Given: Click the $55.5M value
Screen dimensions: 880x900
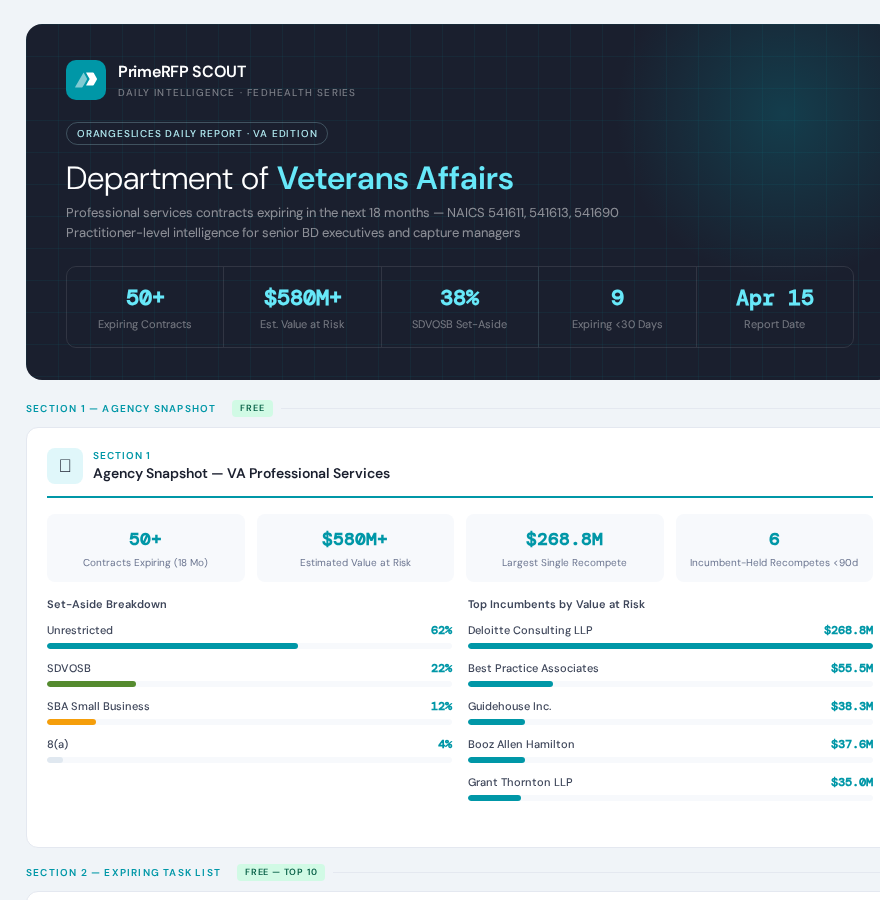Looking at the screenshot, I should (851, 668).
